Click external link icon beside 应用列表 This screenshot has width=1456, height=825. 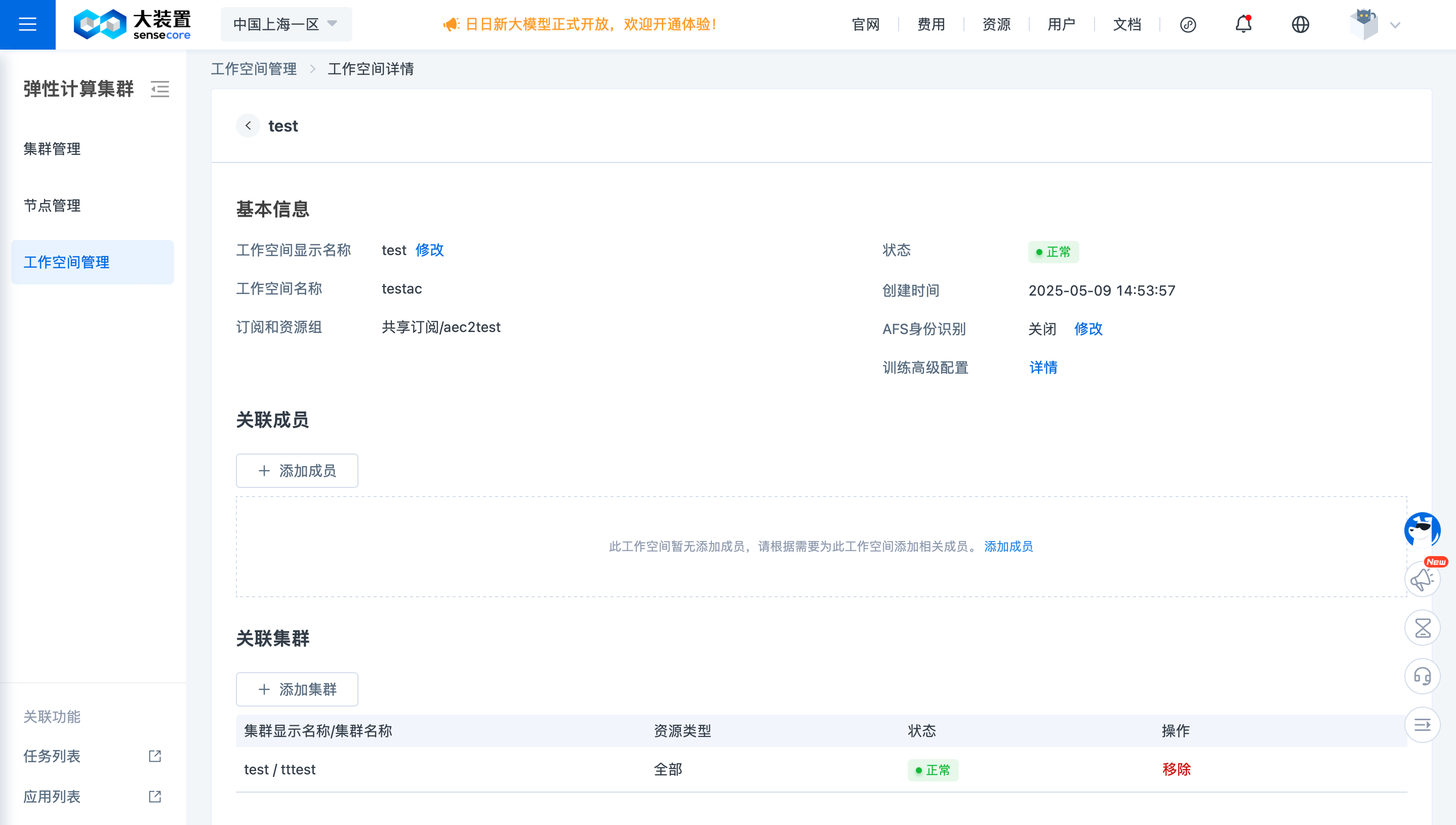click(x=155, y=797)
